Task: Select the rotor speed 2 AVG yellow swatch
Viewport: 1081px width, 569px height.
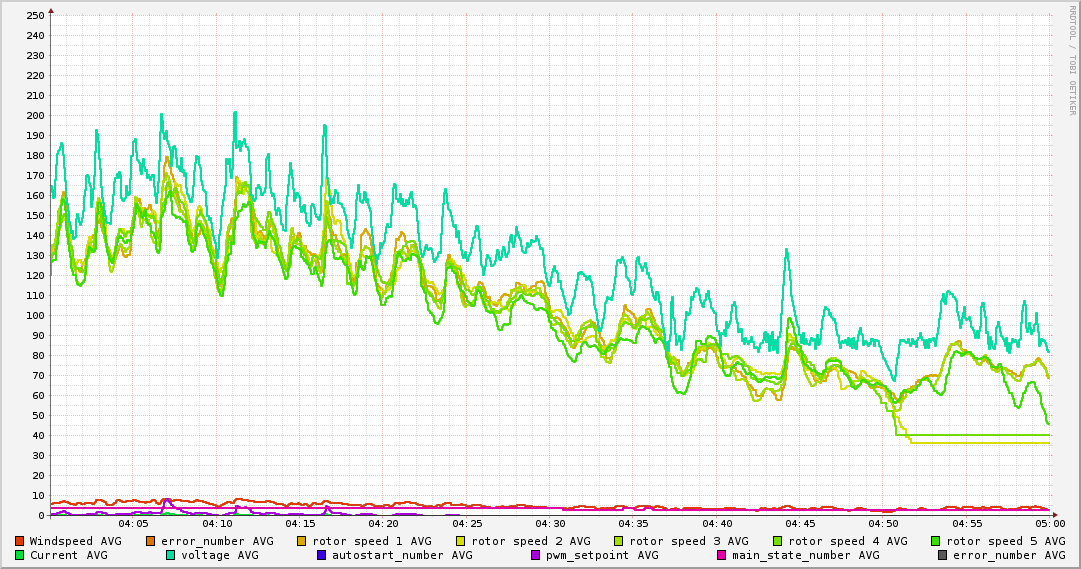Action: (x=461, y=541)
